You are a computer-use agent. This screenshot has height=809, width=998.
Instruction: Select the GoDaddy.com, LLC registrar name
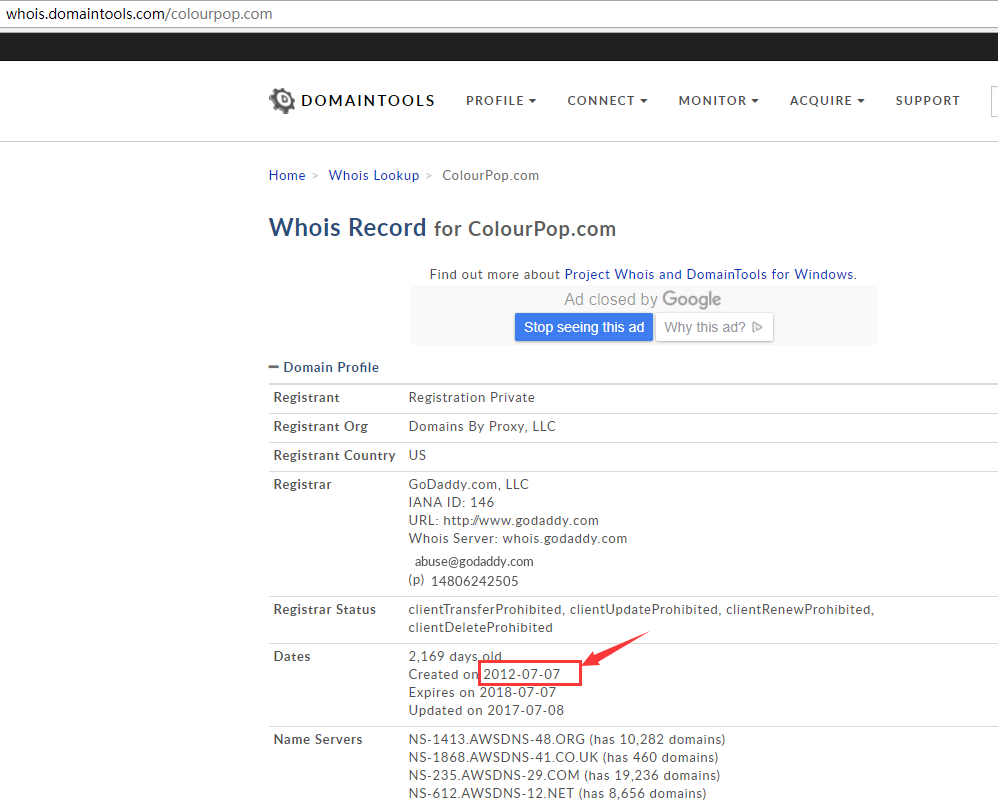[468, 484]
